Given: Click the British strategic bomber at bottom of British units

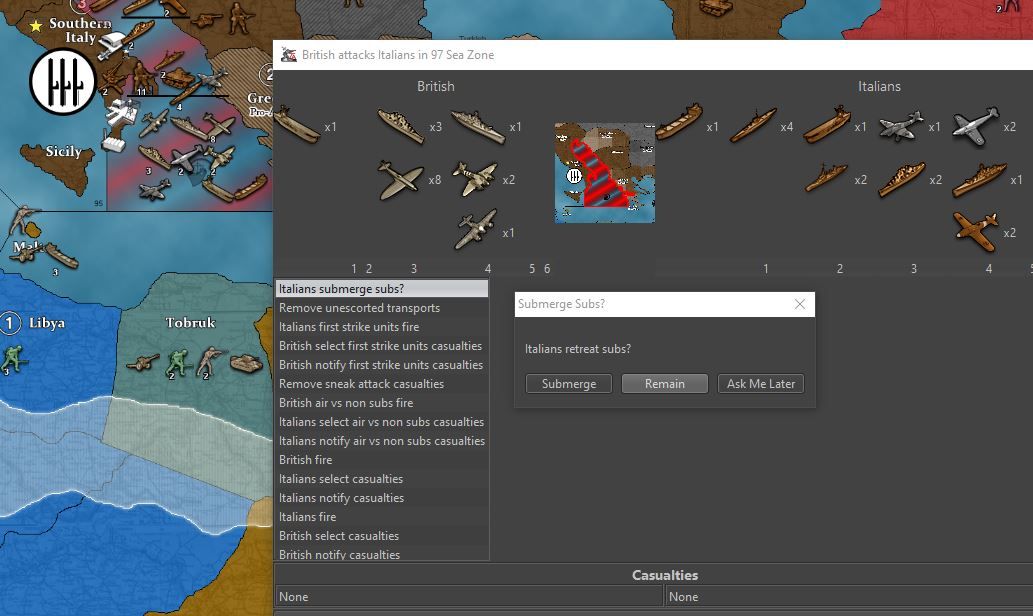Looking at the screenshot, I should point(475,231).
